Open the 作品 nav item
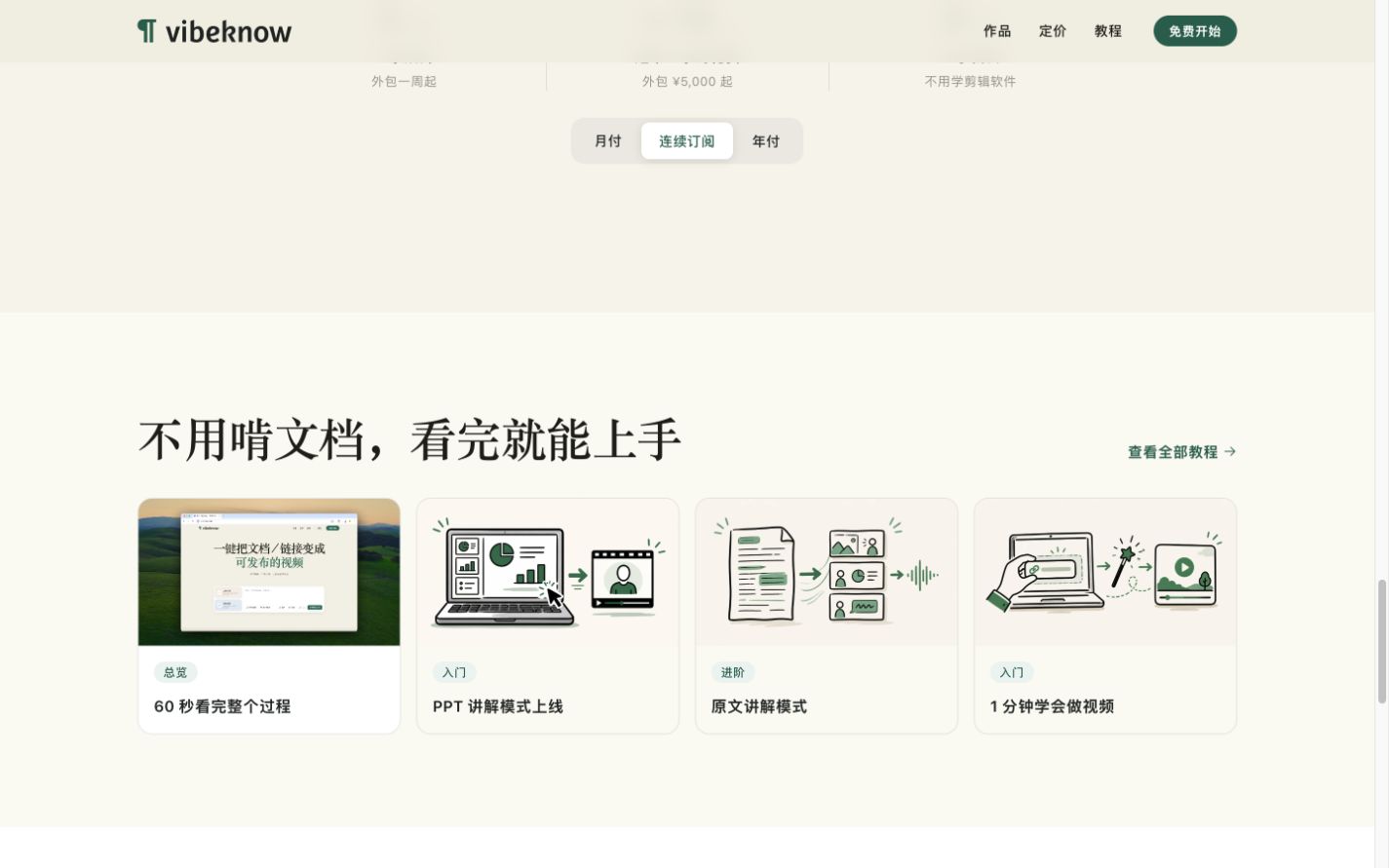The image size is (1389, 868). [997, 31]
